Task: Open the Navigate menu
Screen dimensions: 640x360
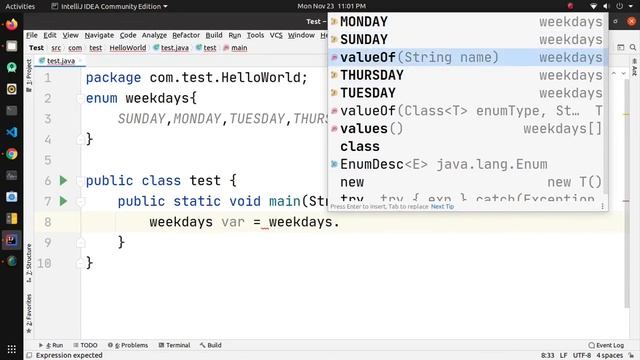Action: coord(99,36)
